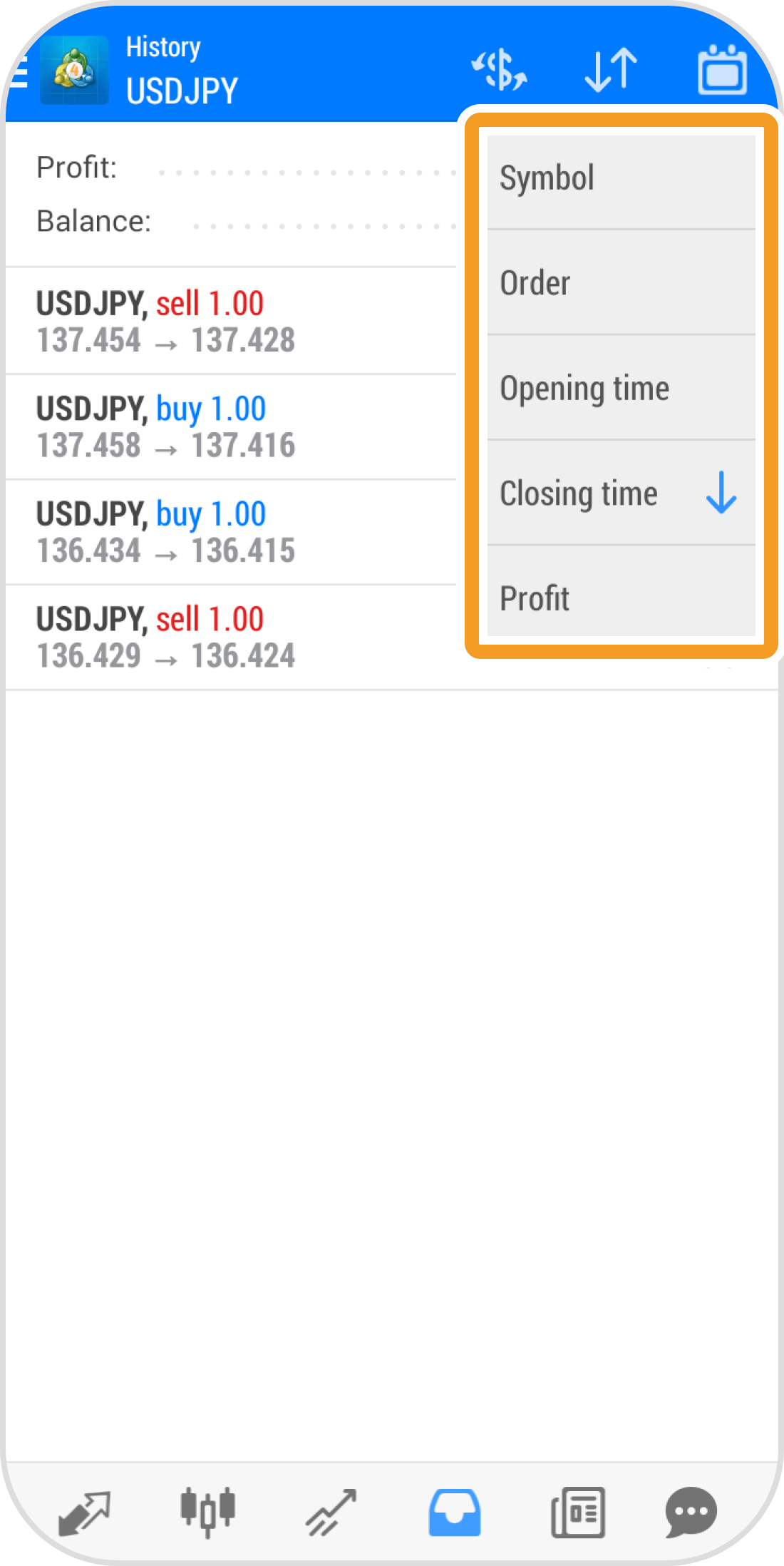The width and height of the screenshot is (784, 1566).
Task: Tap the MetaTrader 4 app logo
Action: 74,70
